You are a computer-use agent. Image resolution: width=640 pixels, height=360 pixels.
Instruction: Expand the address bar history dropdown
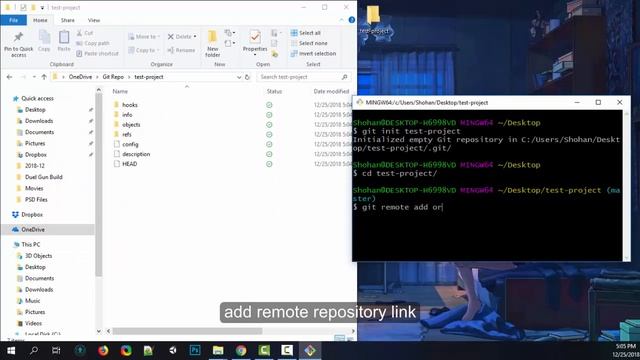[239, 77]
